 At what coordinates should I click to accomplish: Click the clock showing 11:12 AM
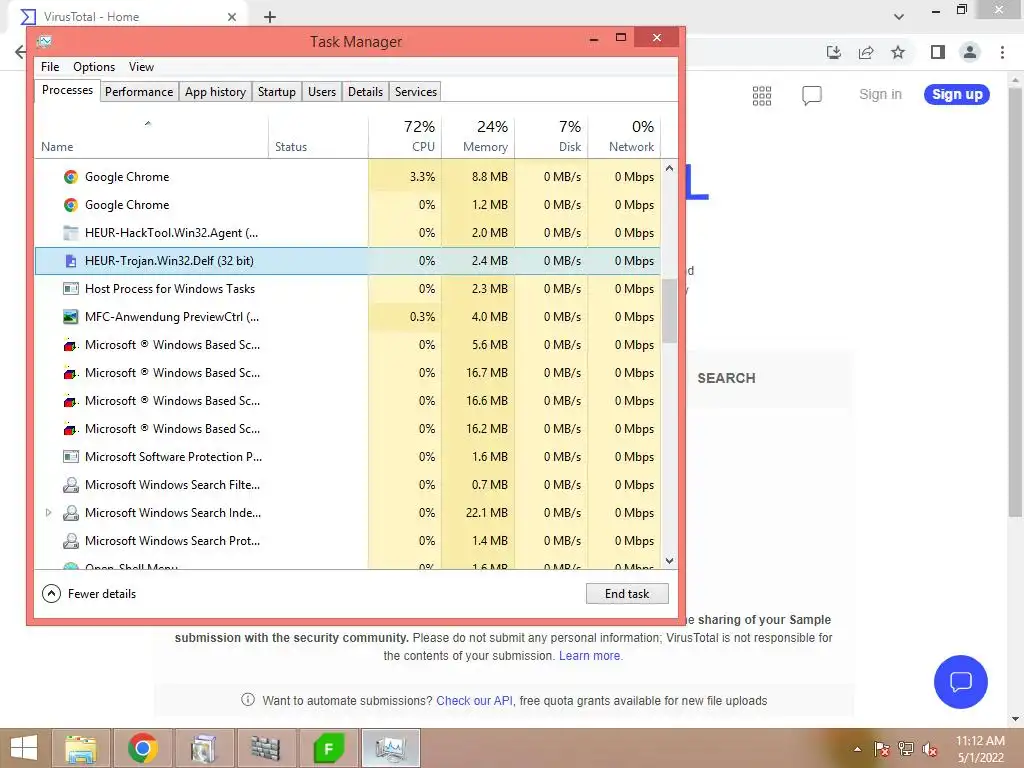coord(980,741)
